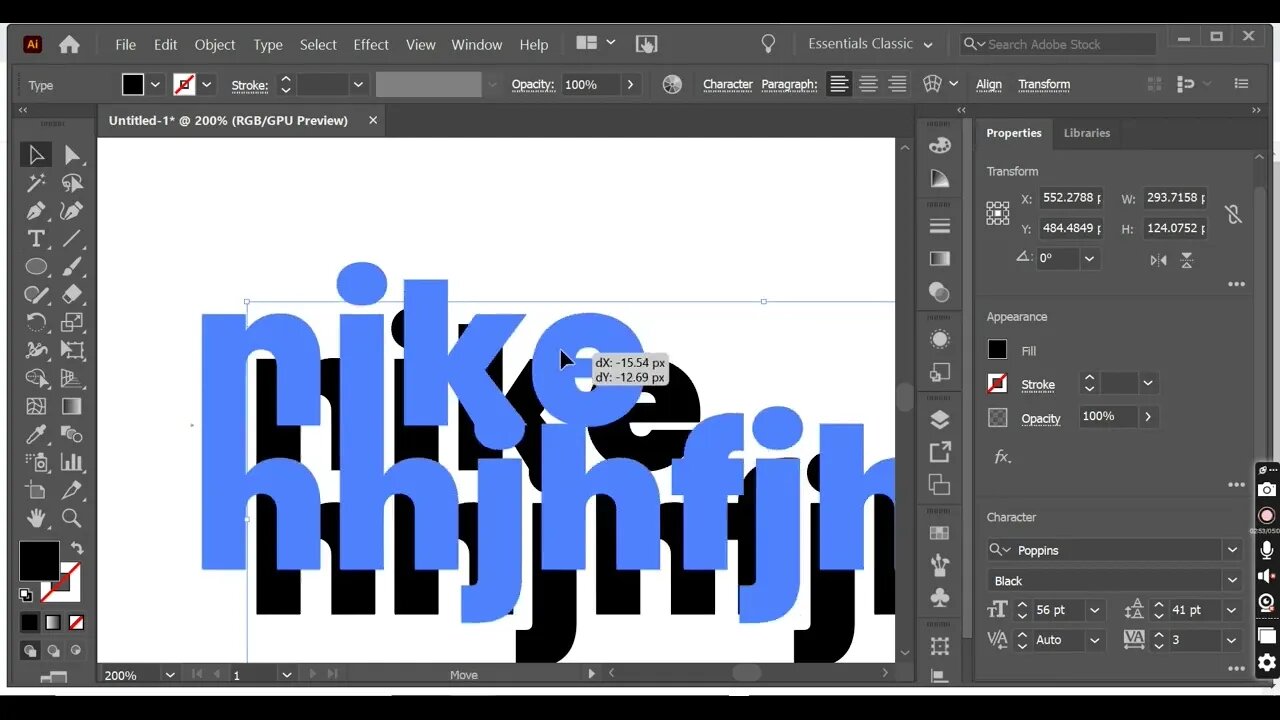1280x720 pixels.
Task: Expand the rotation angle dropdown
Action: point(1090,258)
